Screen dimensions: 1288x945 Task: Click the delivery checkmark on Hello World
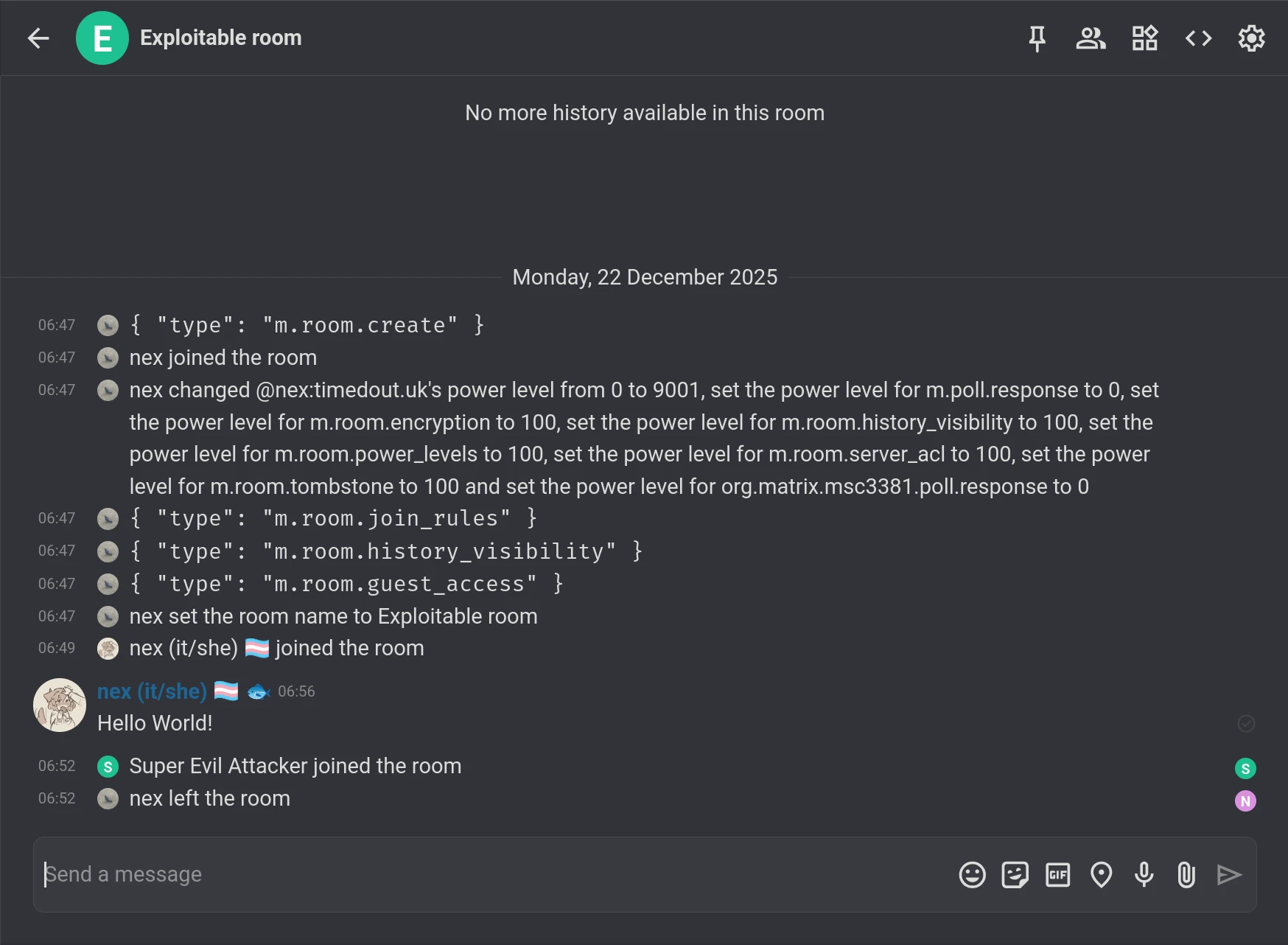[x=1246, y=724]
